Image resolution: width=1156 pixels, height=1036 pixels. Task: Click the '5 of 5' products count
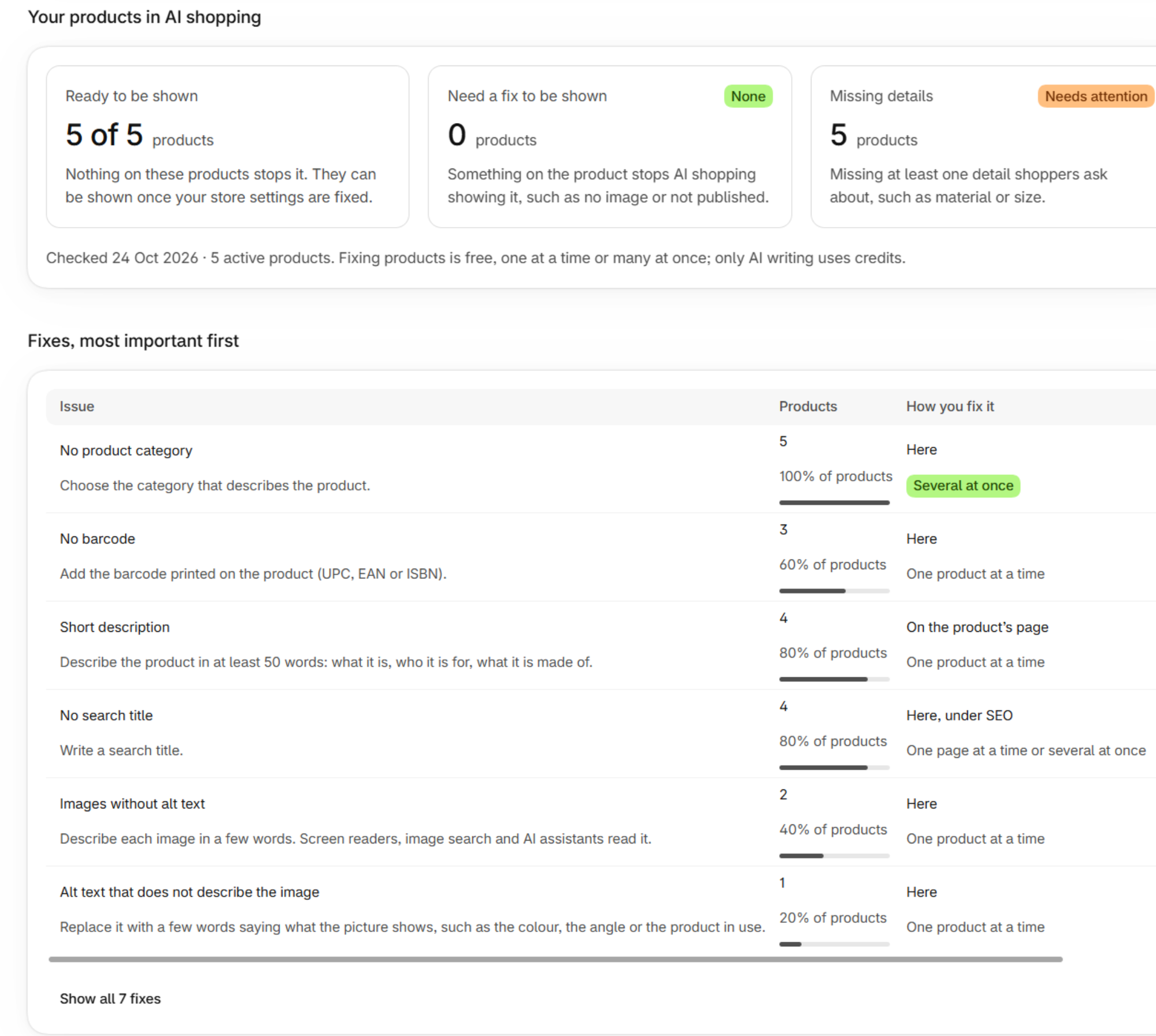point(104,135)
